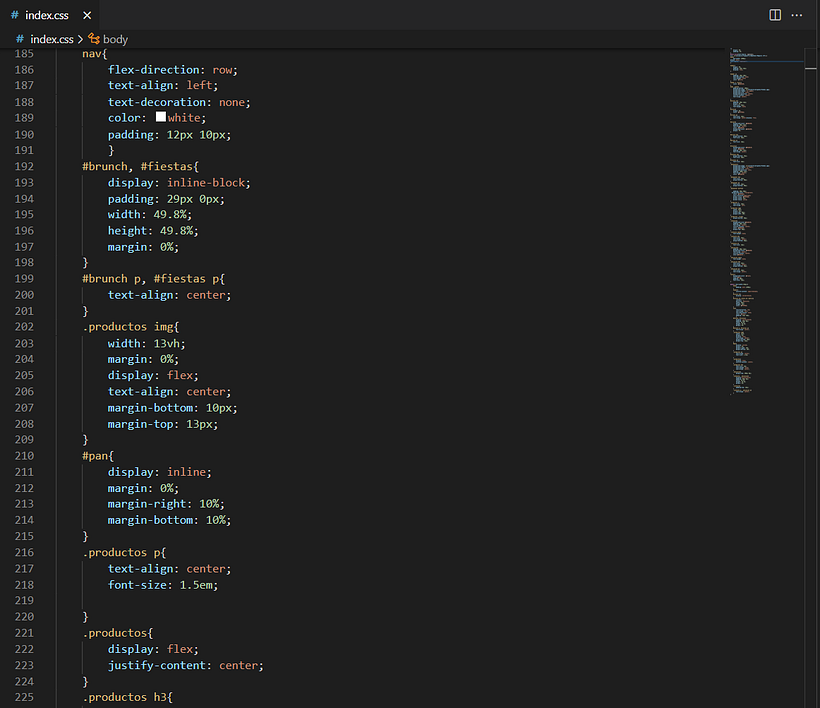
Task: Click the body symbol icon in breadcrumbs
Action: 94,39
